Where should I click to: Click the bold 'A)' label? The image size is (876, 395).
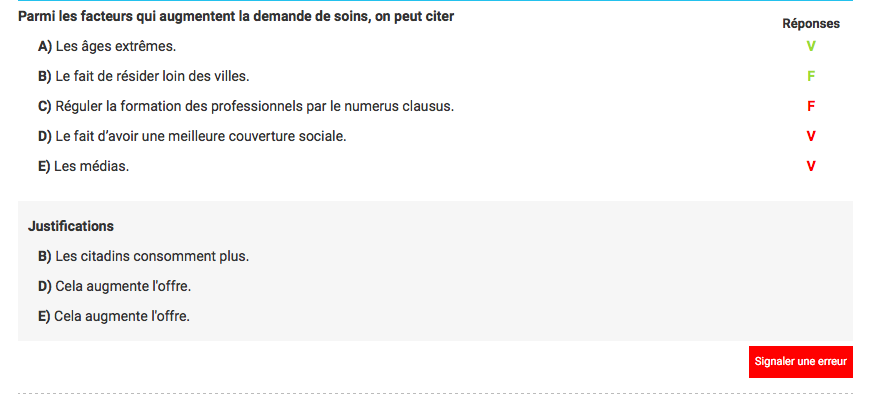45,47
